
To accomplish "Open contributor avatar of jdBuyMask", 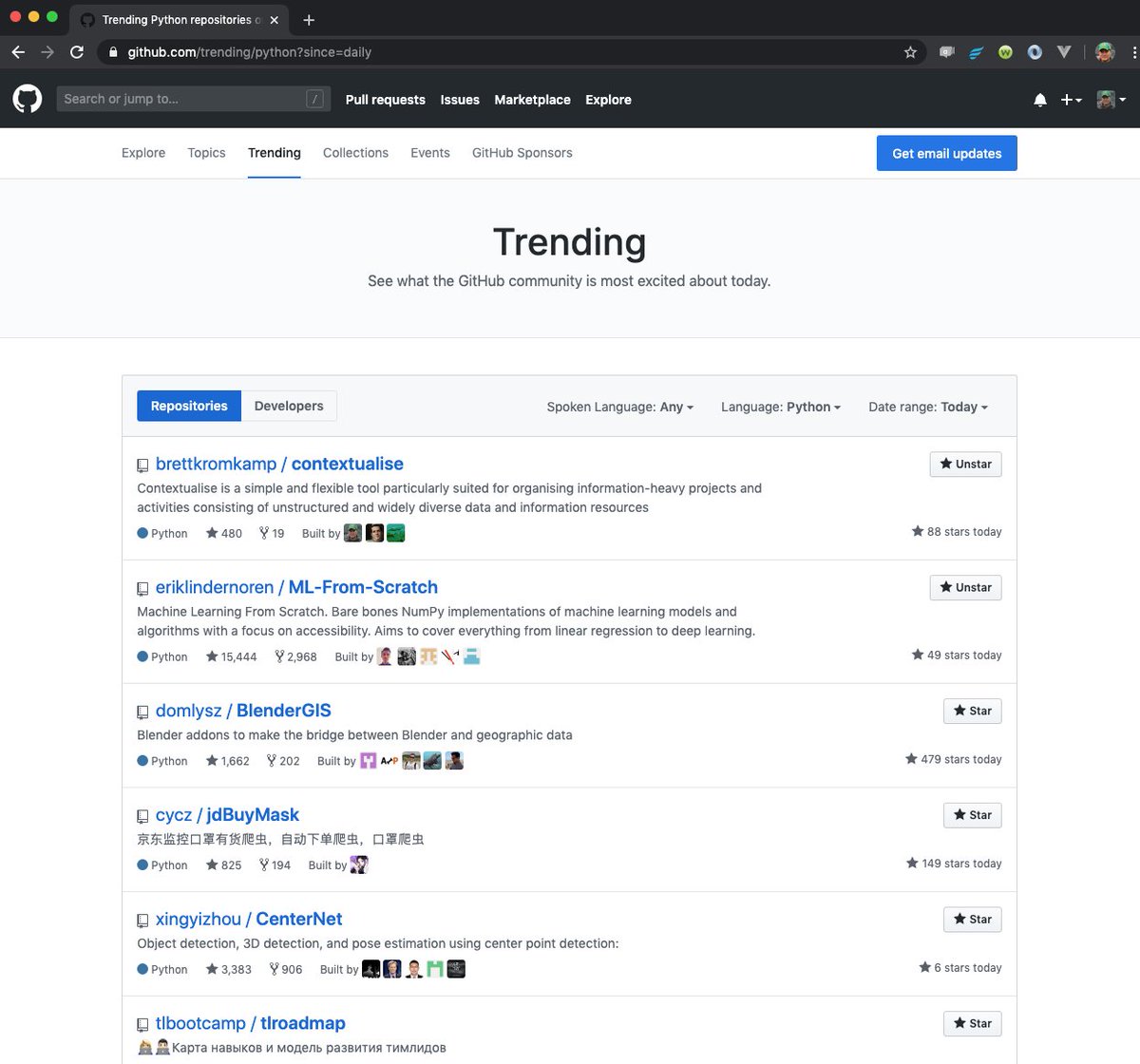I will coord(359,864).
